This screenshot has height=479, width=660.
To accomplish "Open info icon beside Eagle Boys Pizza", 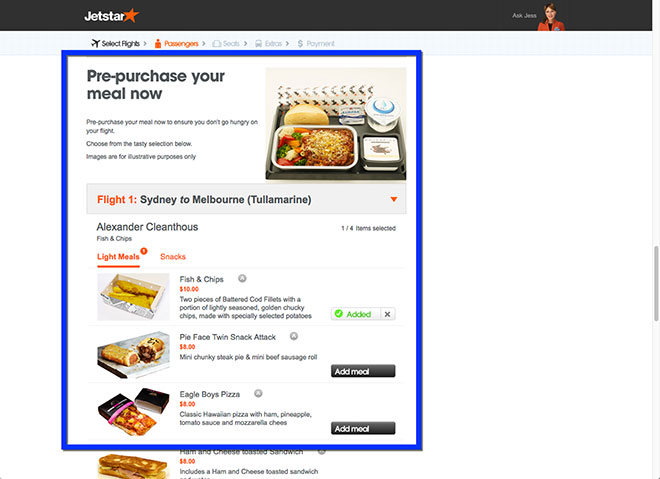I will (x=258, y=393).
